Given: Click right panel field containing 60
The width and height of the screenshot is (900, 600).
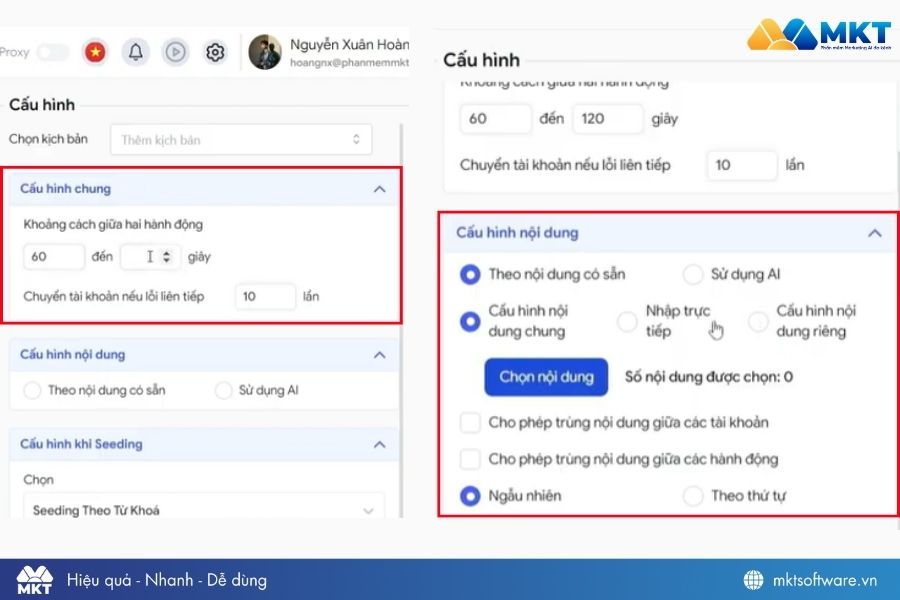Looking at the screenshot, I should point(496,119).
